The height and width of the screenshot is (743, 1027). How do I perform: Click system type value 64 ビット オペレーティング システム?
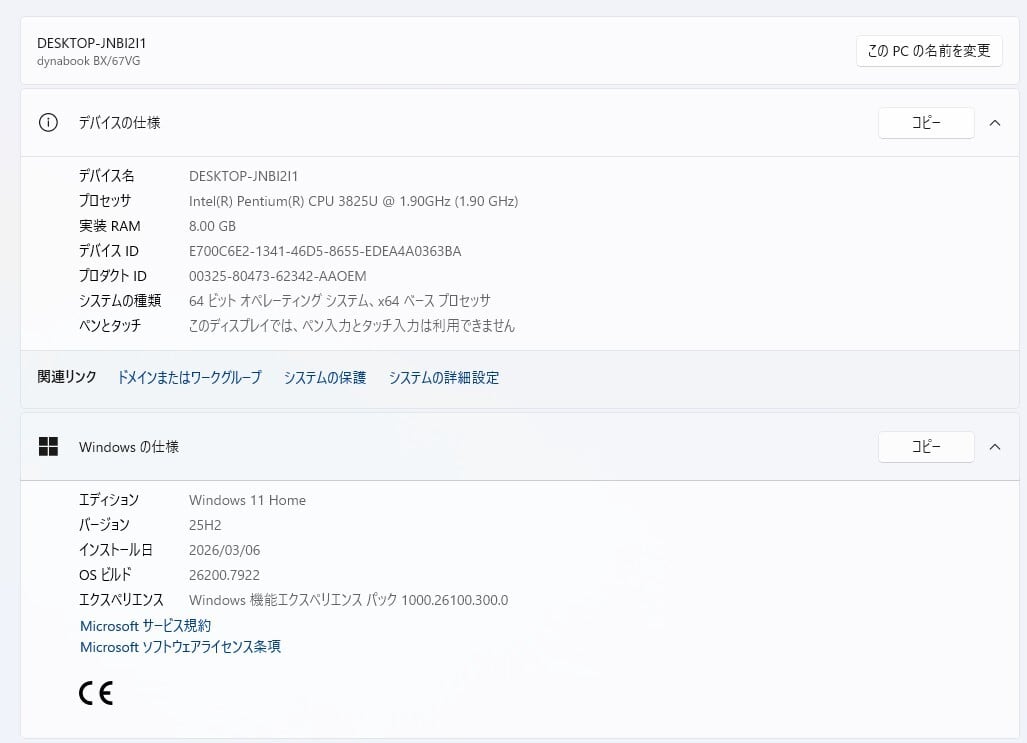pyautogui.click(x=340, y=301)
